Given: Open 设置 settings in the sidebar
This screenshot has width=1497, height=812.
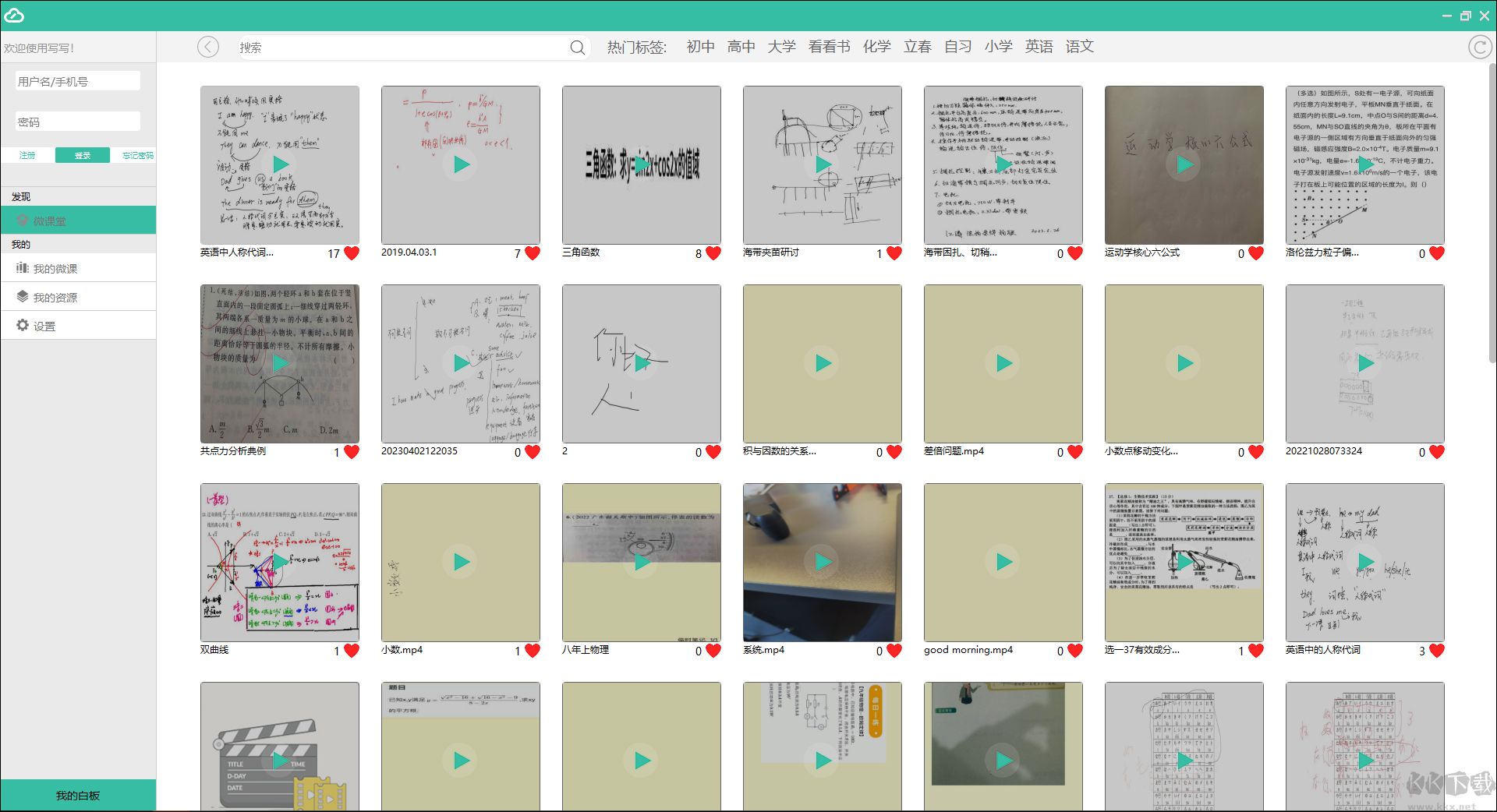Looking at the screenshot, I should (78, 326).
